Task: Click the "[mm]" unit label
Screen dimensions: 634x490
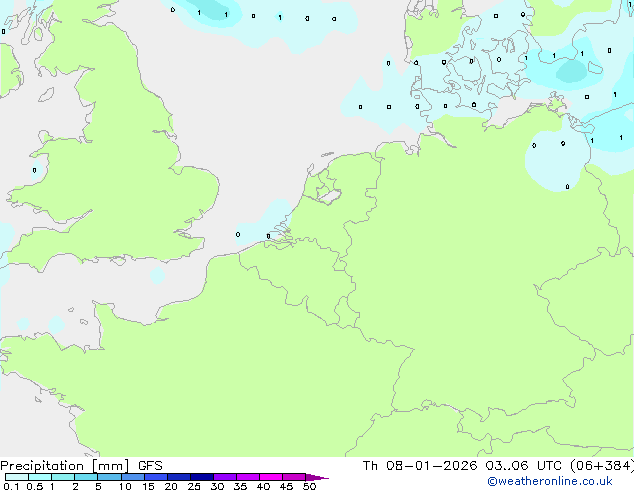Action: pyautogui.click(x=110, y=466)
